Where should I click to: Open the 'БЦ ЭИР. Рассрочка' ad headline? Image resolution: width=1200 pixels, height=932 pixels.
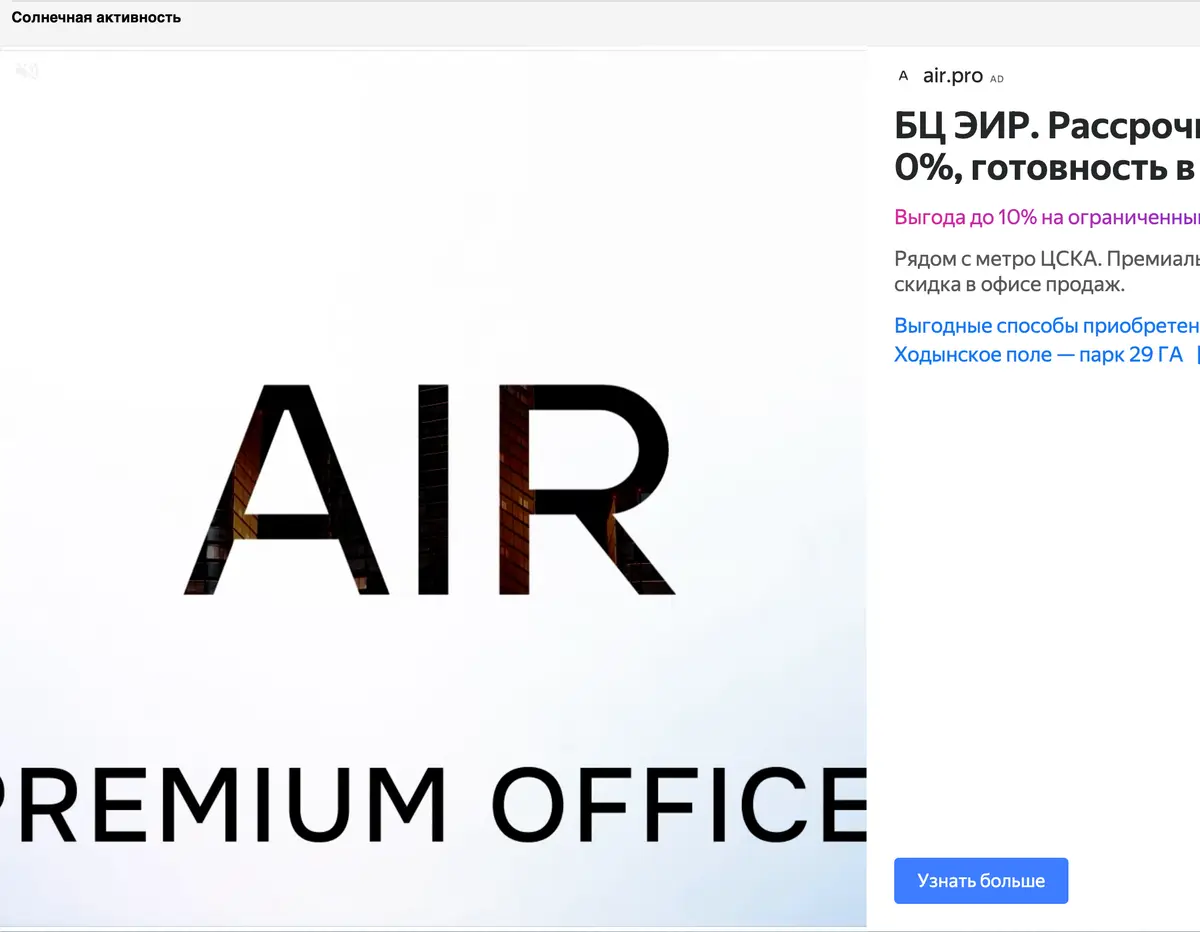click(x=1046, y=127)
